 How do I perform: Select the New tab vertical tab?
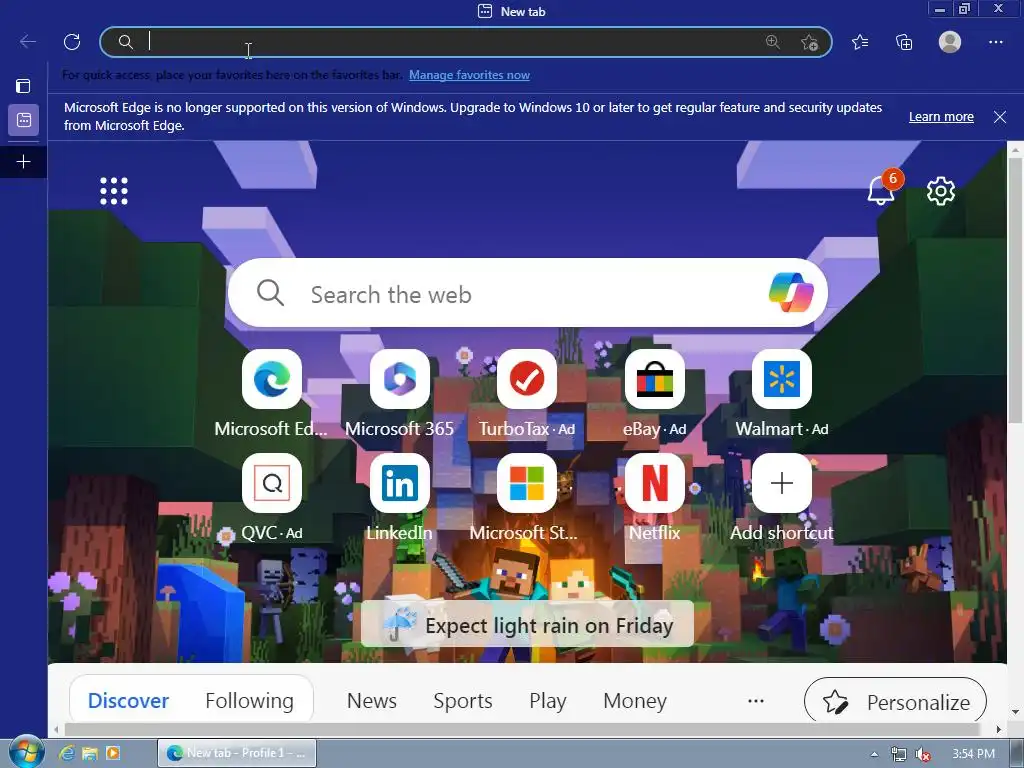pos(24,120)
